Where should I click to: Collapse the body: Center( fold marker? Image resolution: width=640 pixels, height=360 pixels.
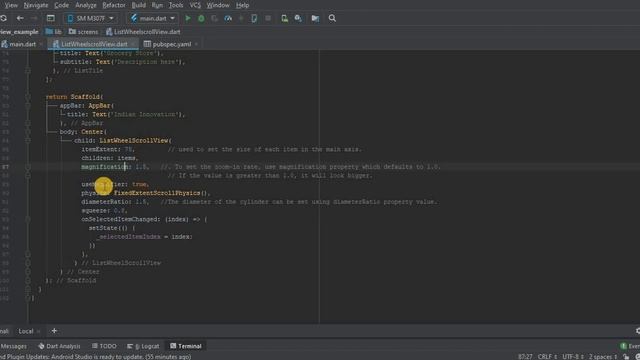click(28, 132)
